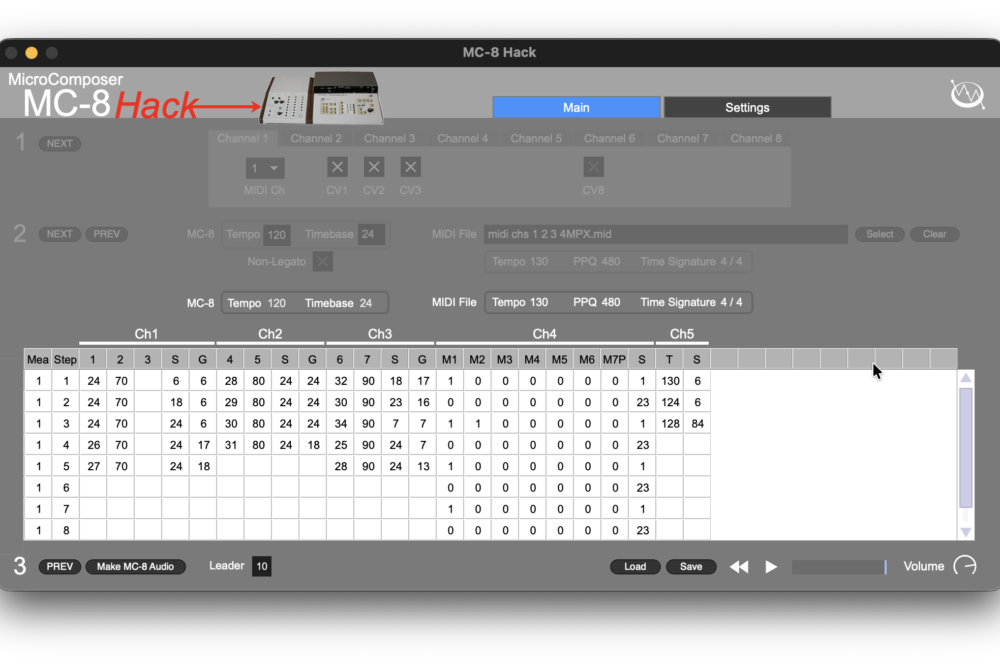Click Make MC-8 Audio button
The width and height of the screenshot is (1000, 666).
[135, 566]
